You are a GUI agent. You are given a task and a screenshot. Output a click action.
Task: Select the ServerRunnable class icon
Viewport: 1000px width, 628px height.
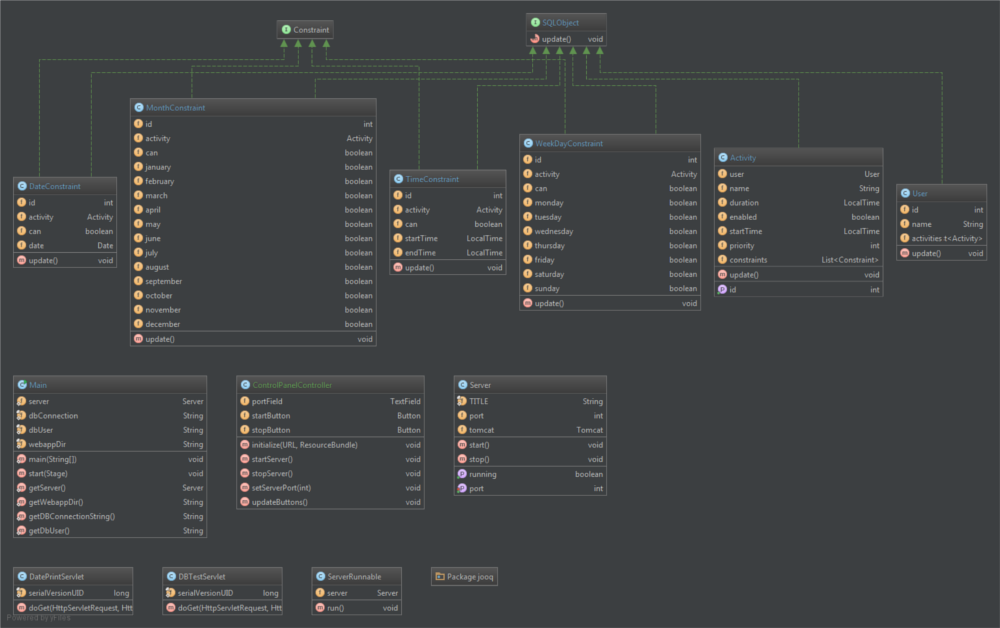pyautogui.click(x=321, y=576)
